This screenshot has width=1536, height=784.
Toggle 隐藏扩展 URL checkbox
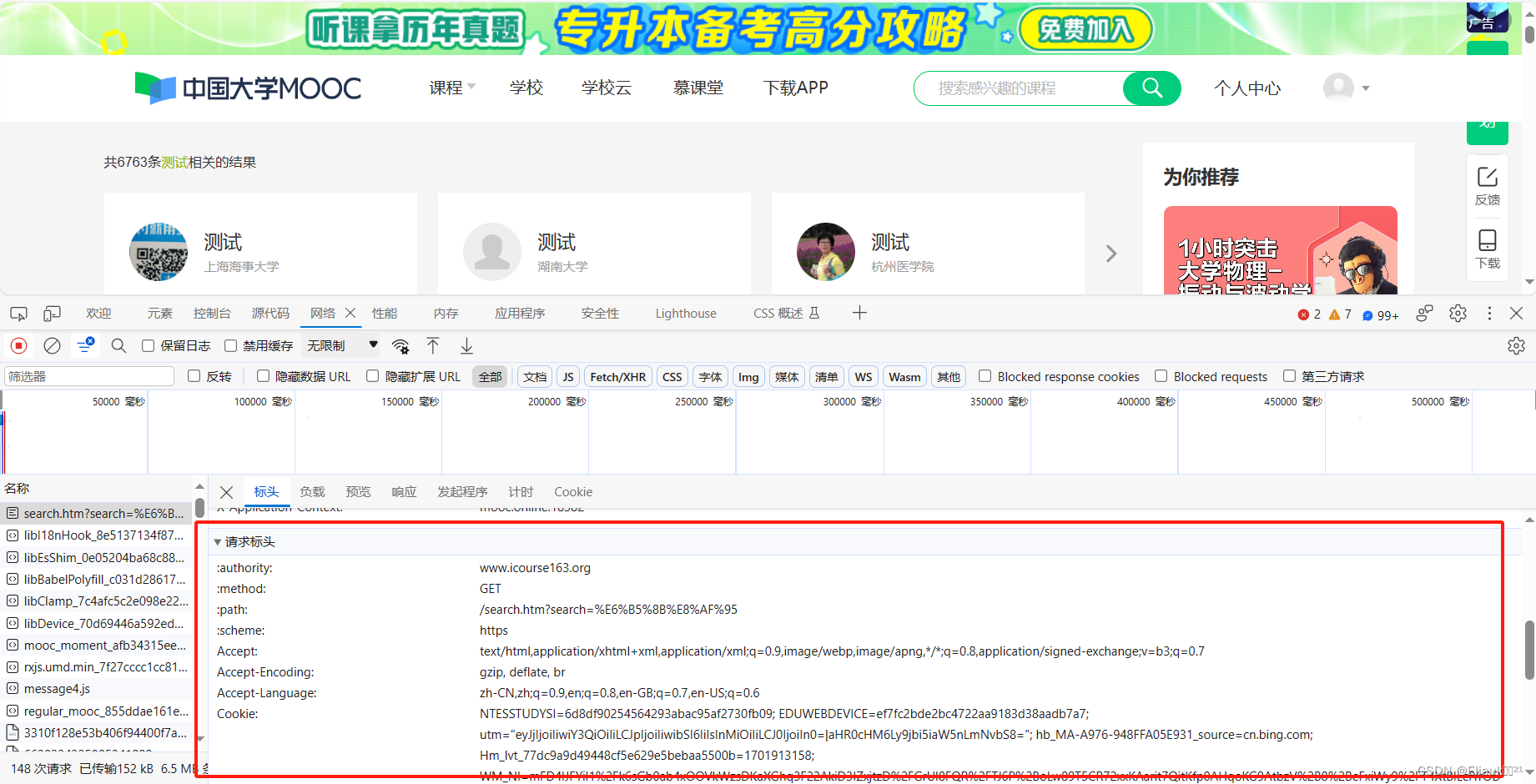(372, 376)
